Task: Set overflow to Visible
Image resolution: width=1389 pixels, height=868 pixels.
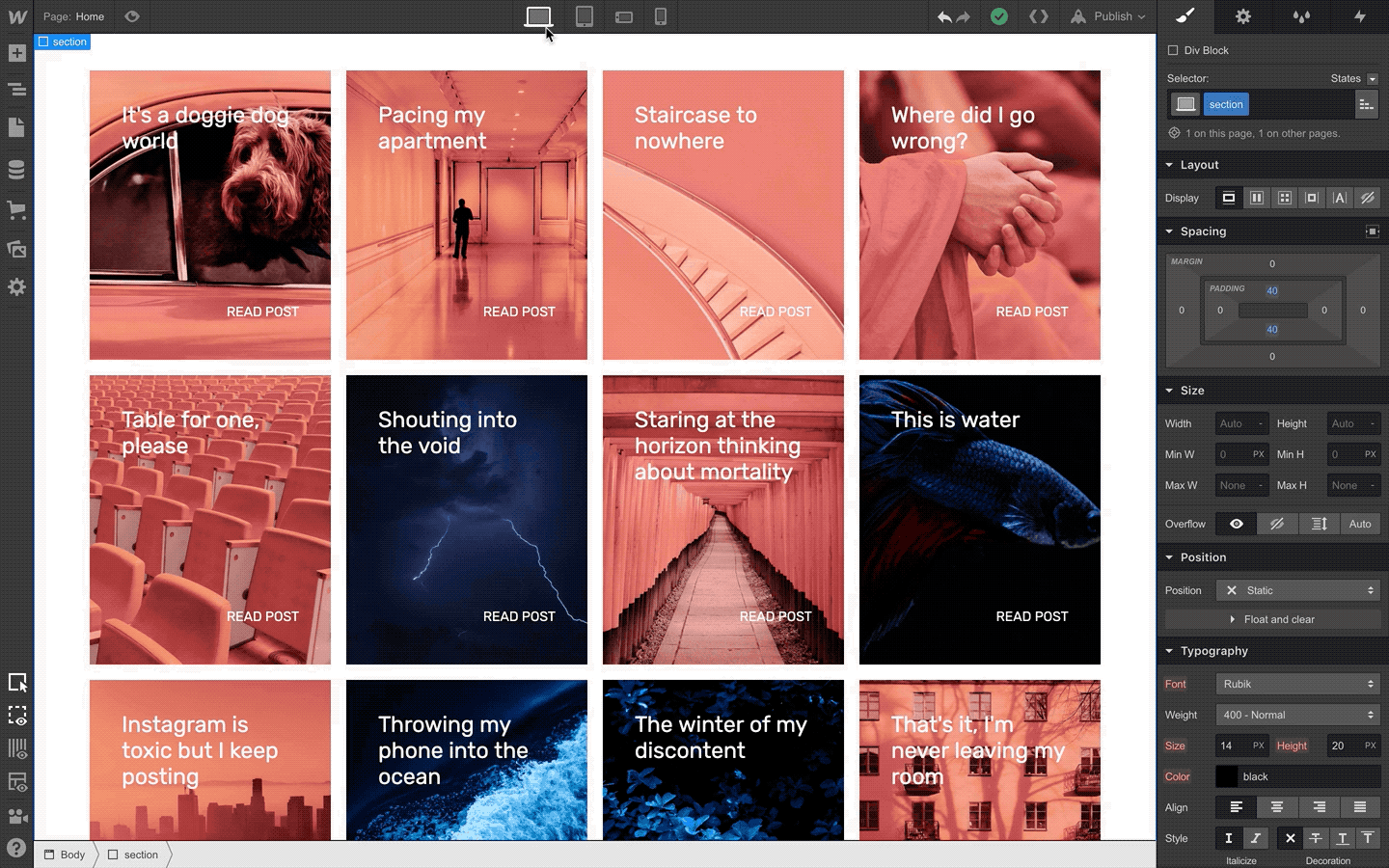Action: point(1237,524)
